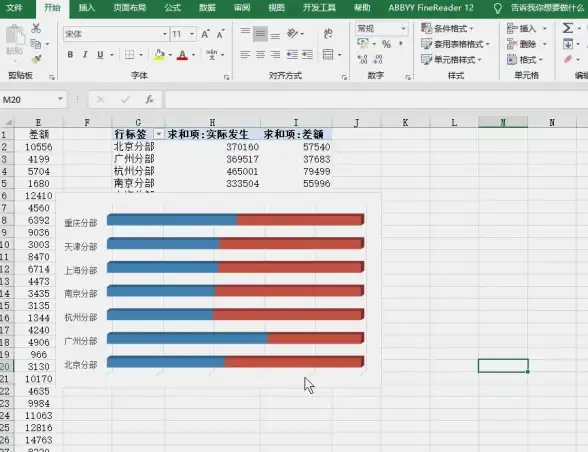This screenshot has width=588, height=452.
Task: Click the Cut scissors icon
Action: pos(36,28)
